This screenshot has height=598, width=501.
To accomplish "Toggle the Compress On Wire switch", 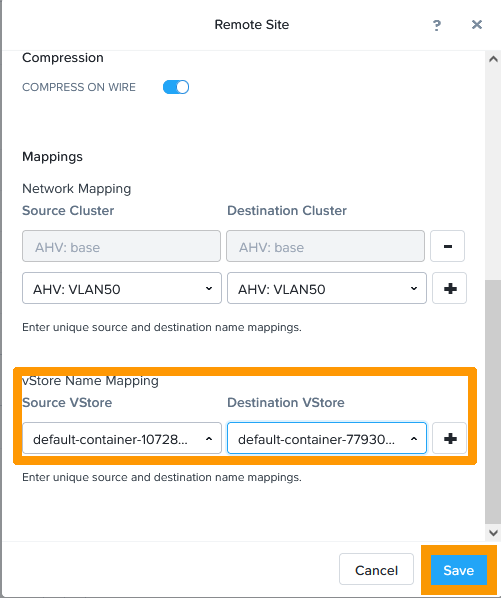I will [x=176, y=87].
